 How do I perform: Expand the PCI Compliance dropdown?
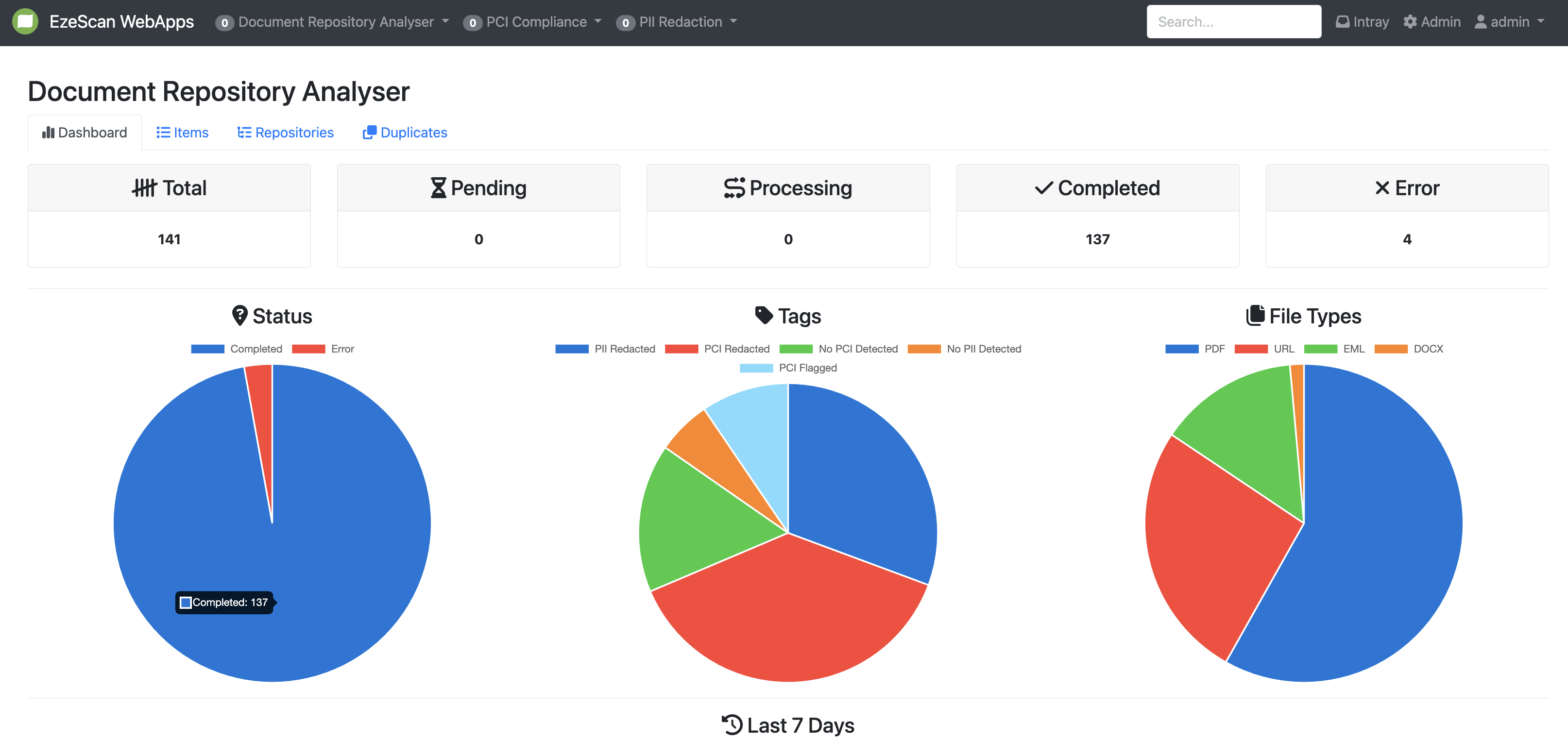[x=536, y=22]
